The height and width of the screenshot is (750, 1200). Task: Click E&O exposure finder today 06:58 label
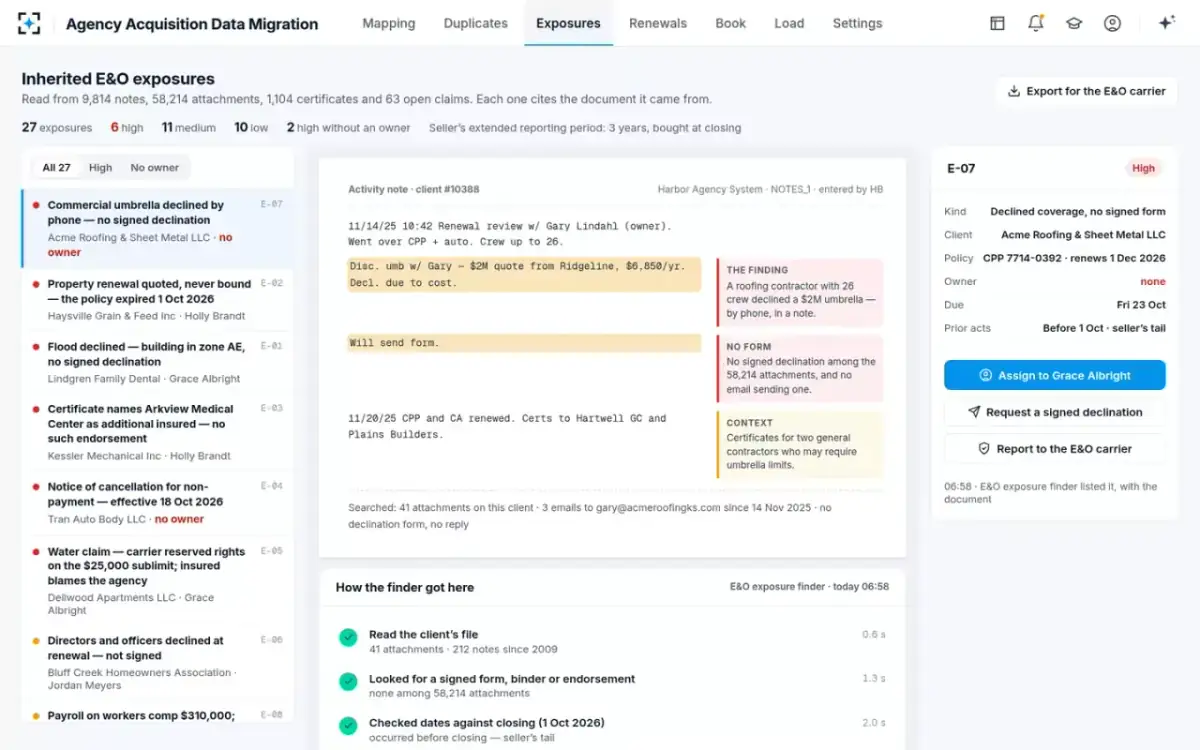pos(809,587)
